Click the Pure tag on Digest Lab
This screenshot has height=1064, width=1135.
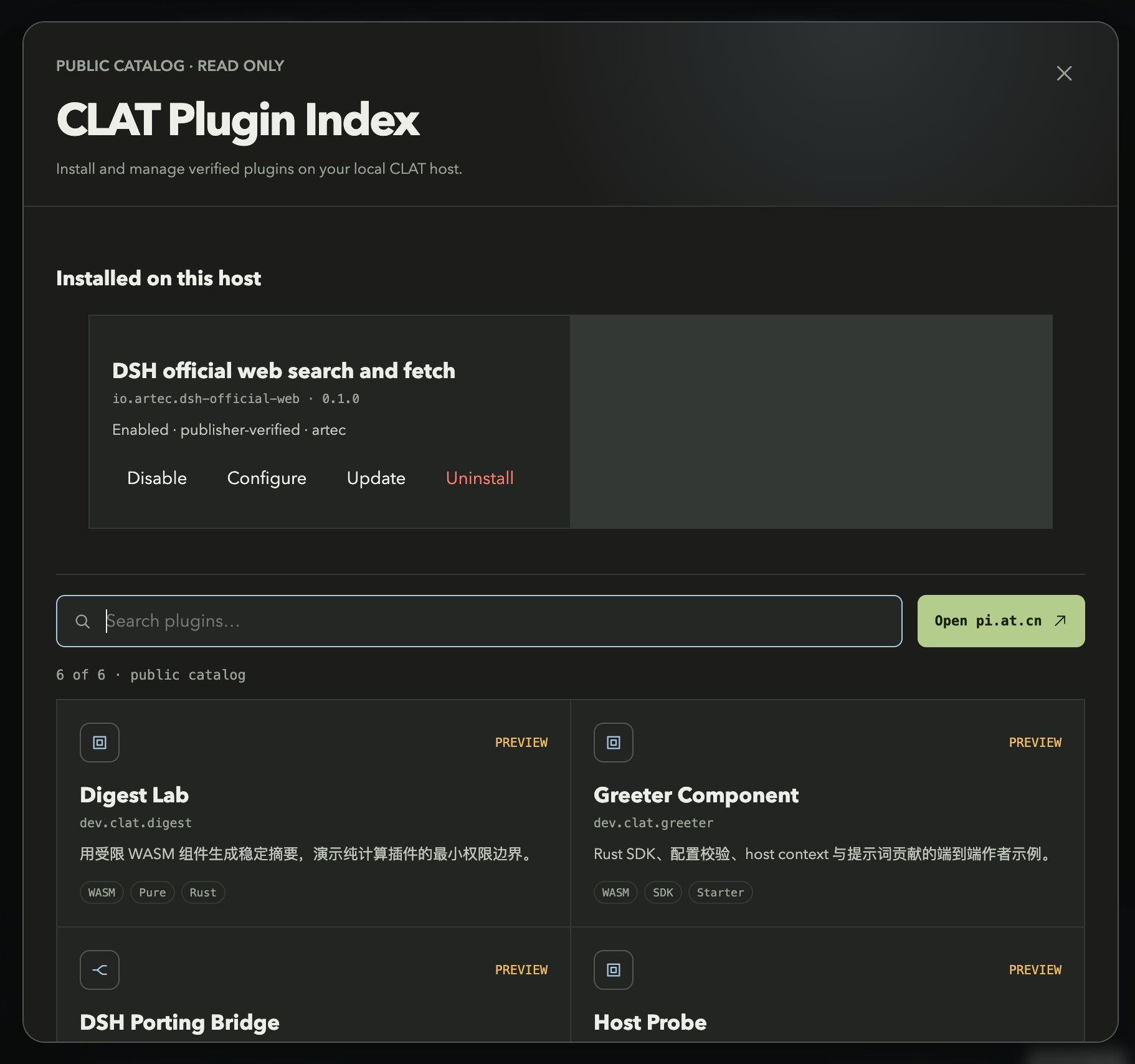[x=153, y=892]
